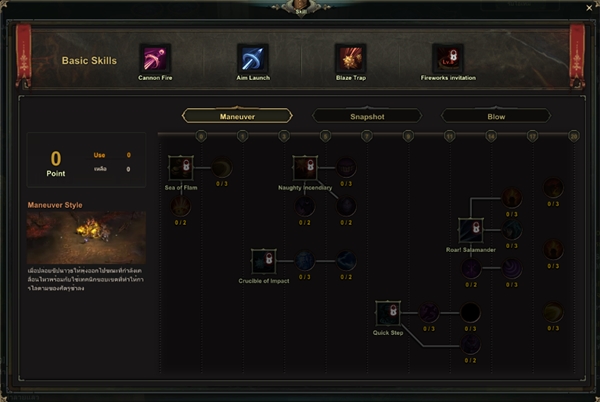The height and width of the screenshot is (402, 600).
Task: Click the first level marker on level bar
Action: point(201,136)
